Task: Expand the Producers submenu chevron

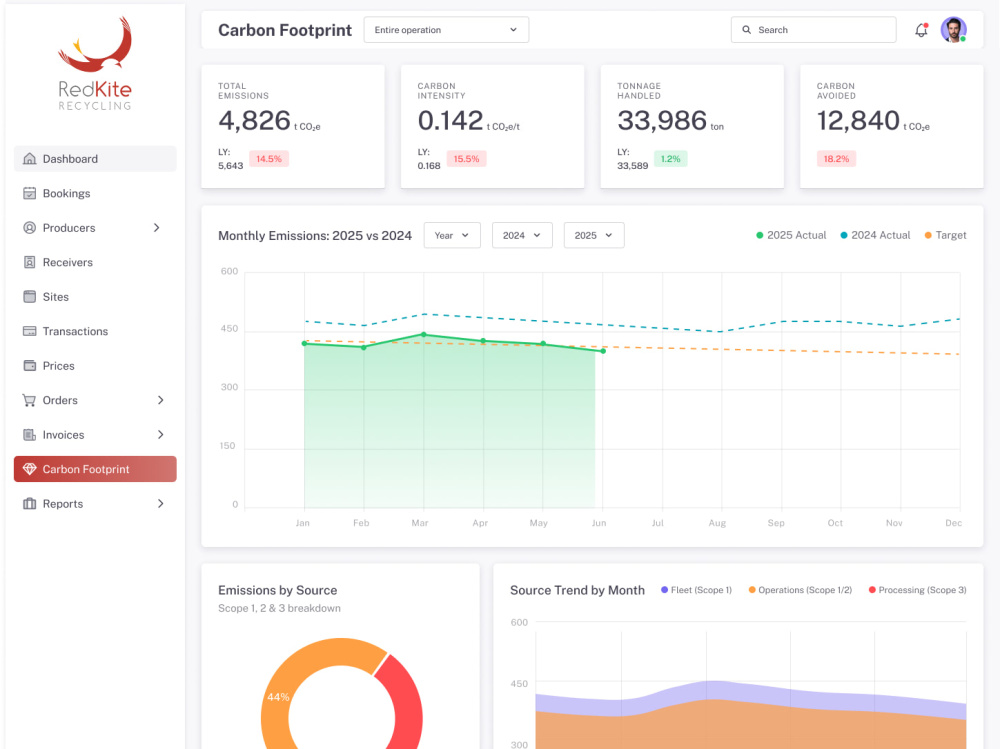Action: coord(156,228)
